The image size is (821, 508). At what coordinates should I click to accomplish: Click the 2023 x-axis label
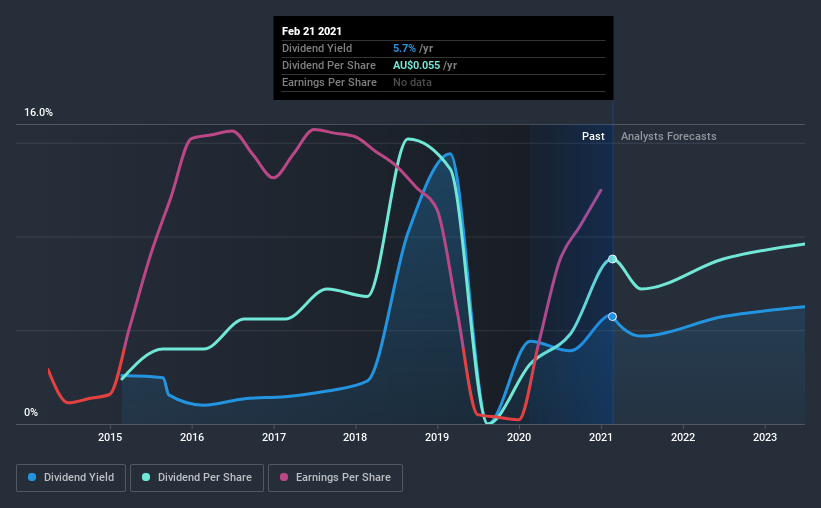[764, 437]
